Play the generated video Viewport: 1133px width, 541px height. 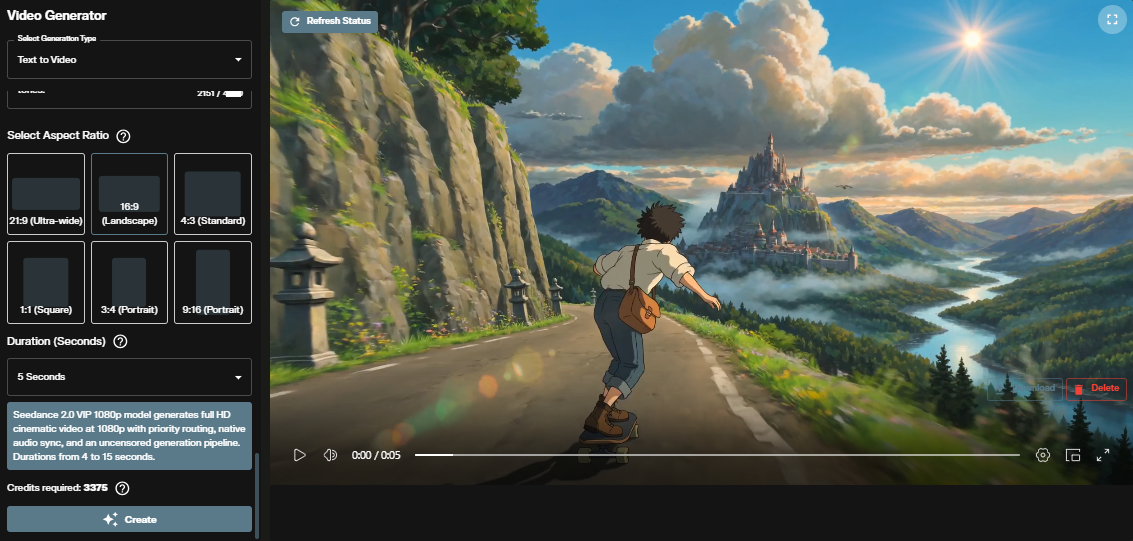pyautogui.click(x=299, y=455)
